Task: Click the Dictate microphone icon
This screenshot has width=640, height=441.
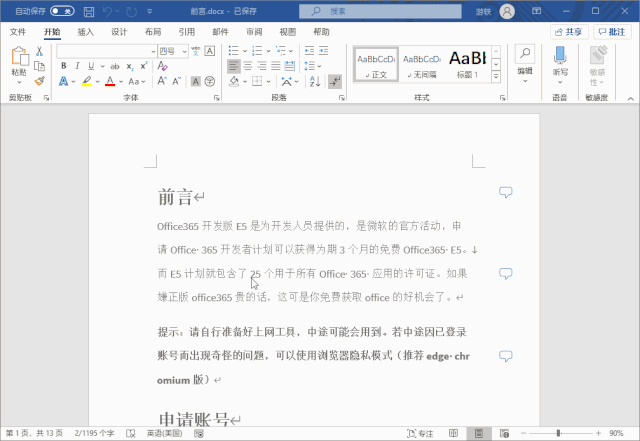Action: (x=560, y=56)
